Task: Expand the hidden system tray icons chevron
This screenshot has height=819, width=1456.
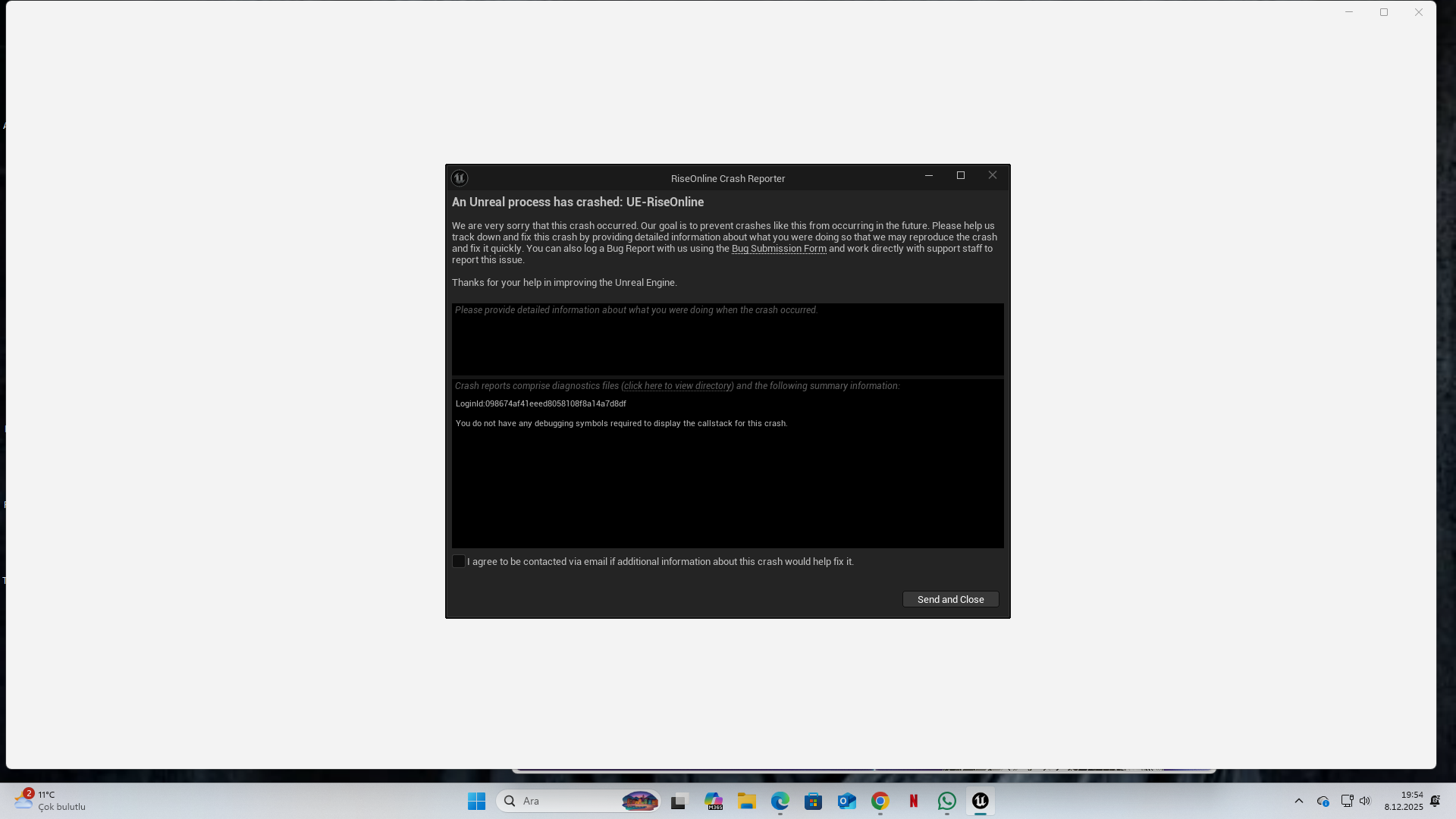Action: [x=1299, y=801]
